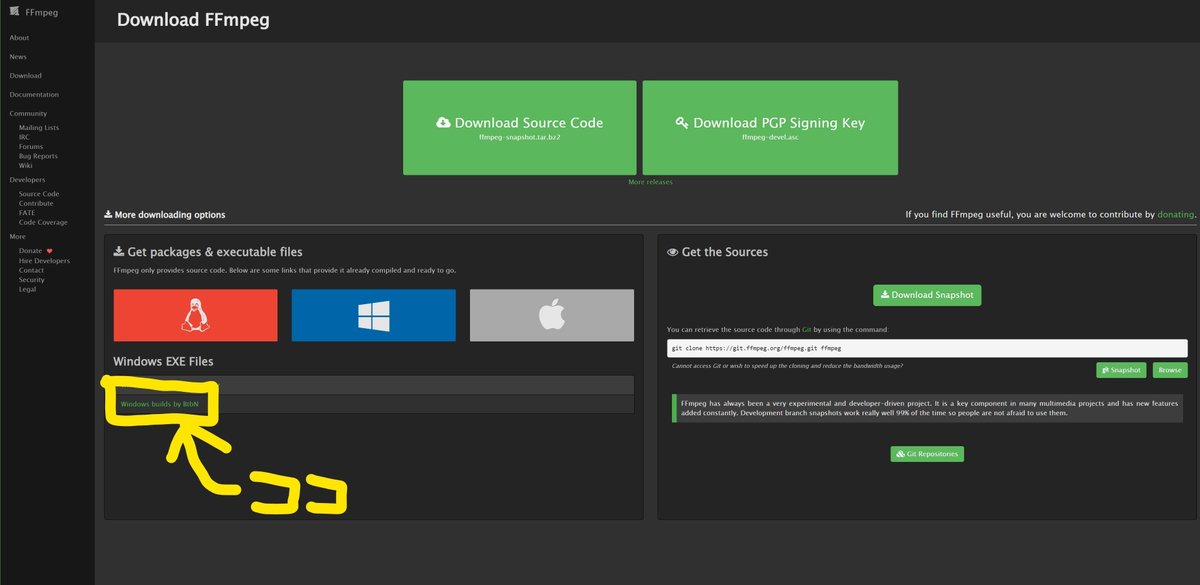Click the small Snapshot button

[1121, 370]
